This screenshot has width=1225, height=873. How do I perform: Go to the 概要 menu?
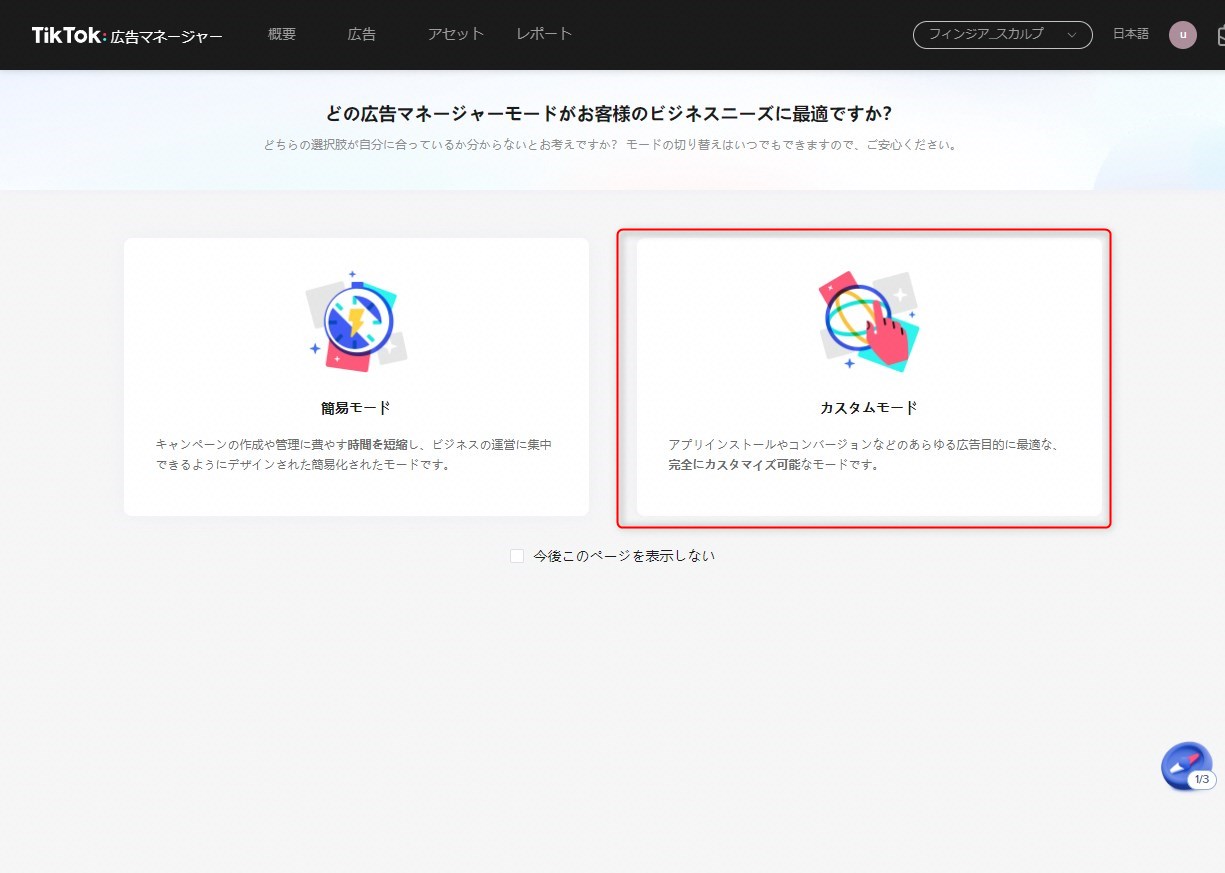click(x=282, y=34)
